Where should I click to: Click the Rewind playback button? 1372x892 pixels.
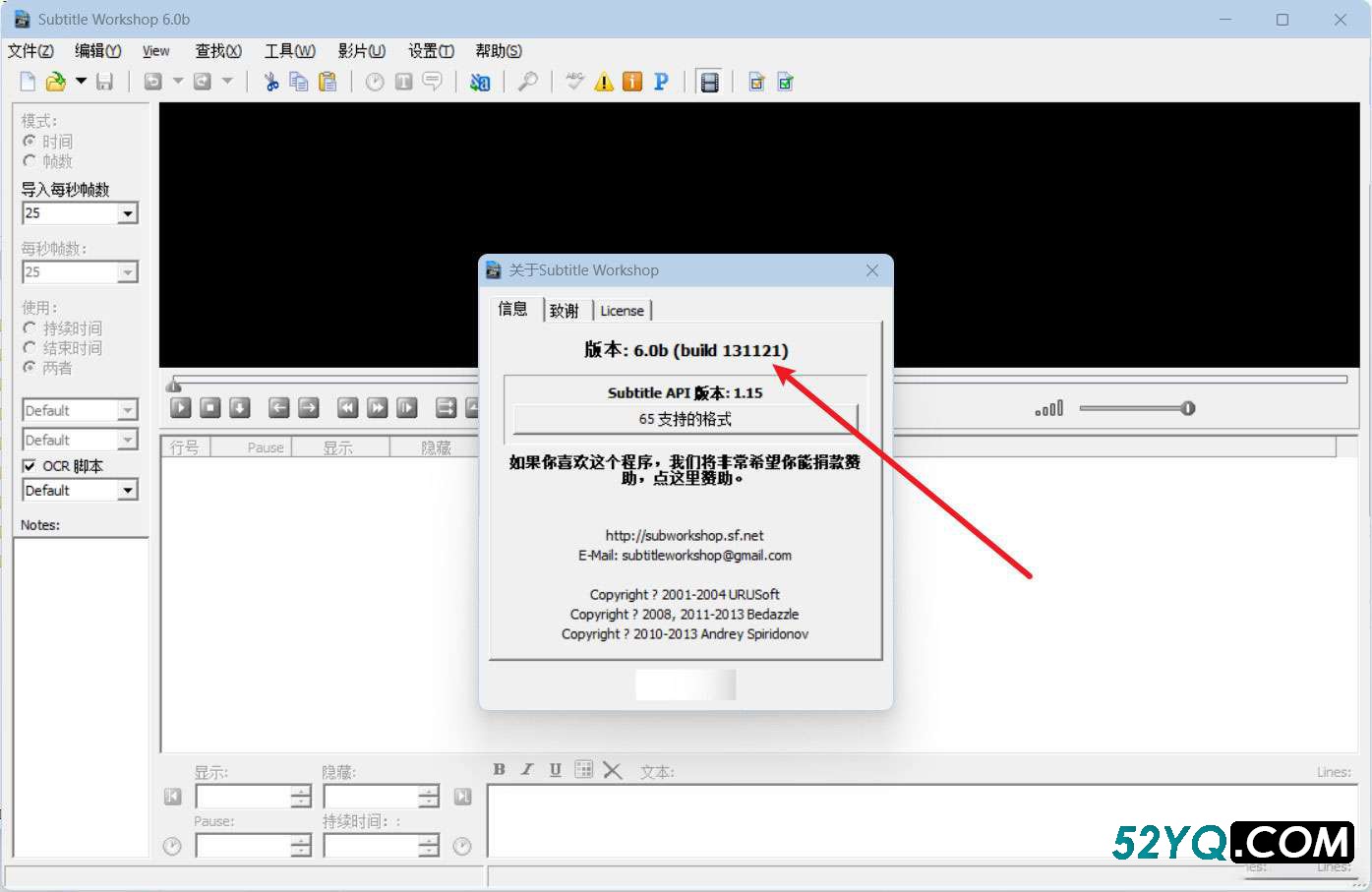[x=348, y=407]
